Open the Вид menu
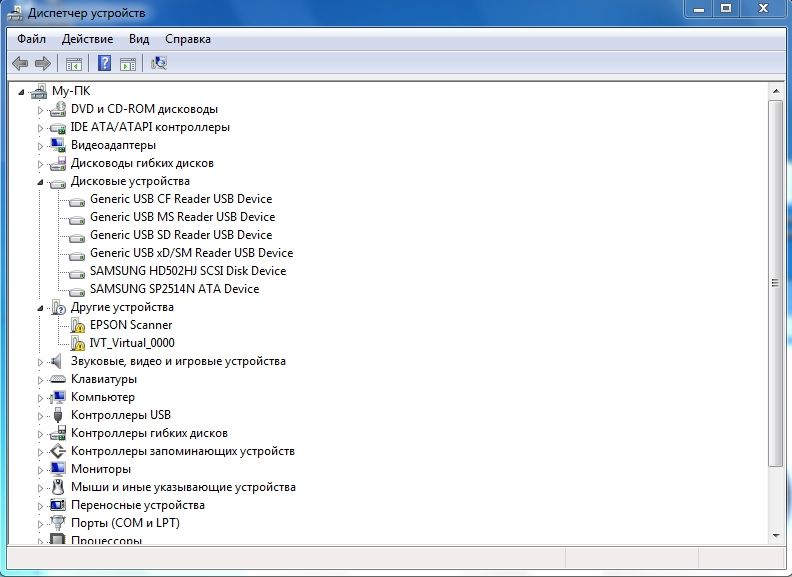Screen dimensions: 792x577 139,39
